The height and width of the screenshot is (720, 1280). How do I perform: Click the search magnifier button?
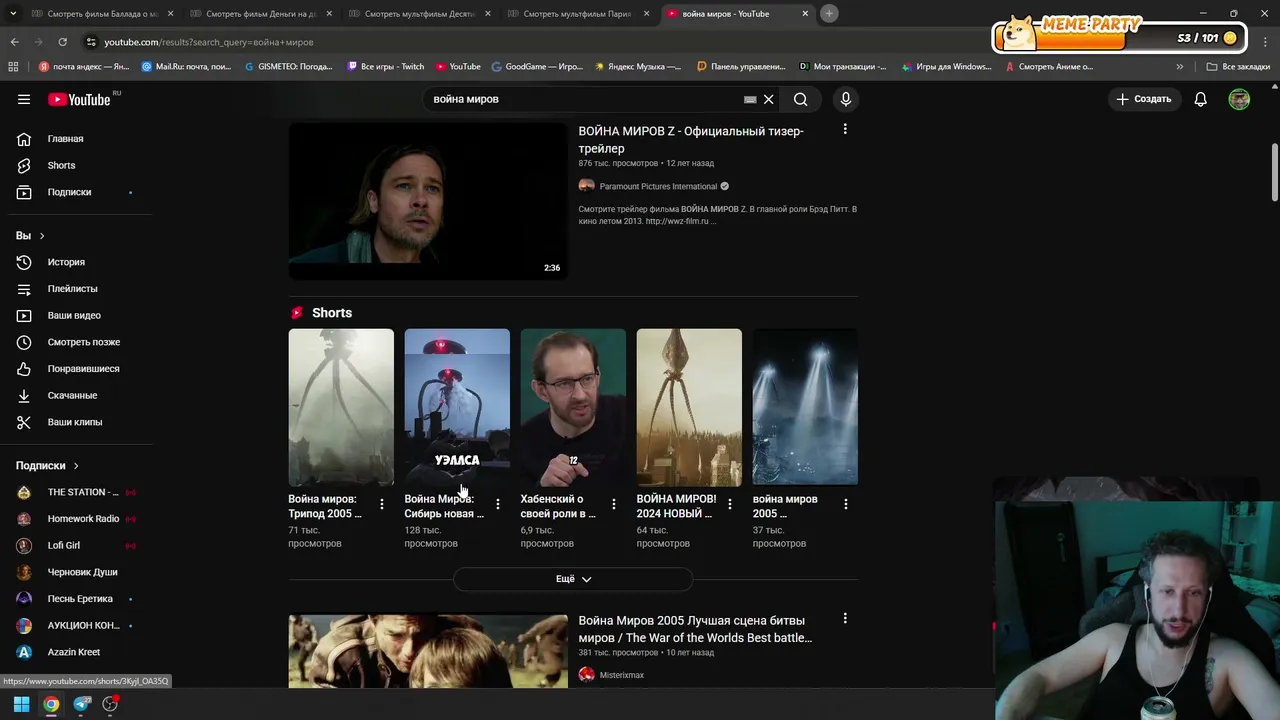(x=800, y=99)
